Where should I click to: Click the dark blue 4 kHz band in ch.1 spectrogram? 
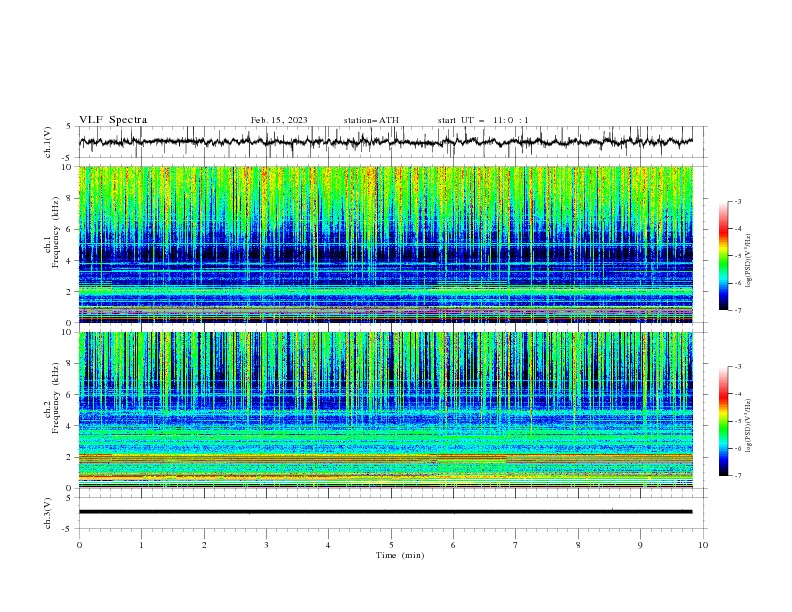coord(385,254)
